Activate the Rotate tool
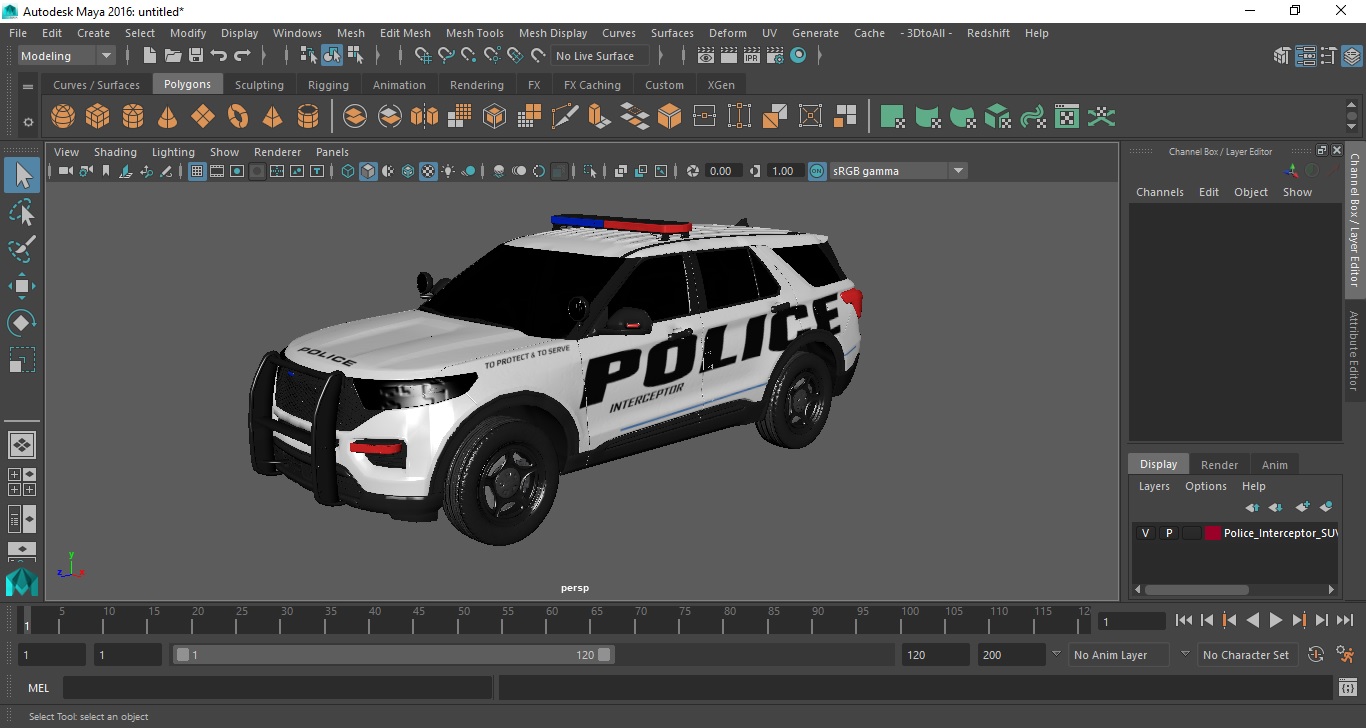This screenshot has height=728, width=1366. coord(22,323)
